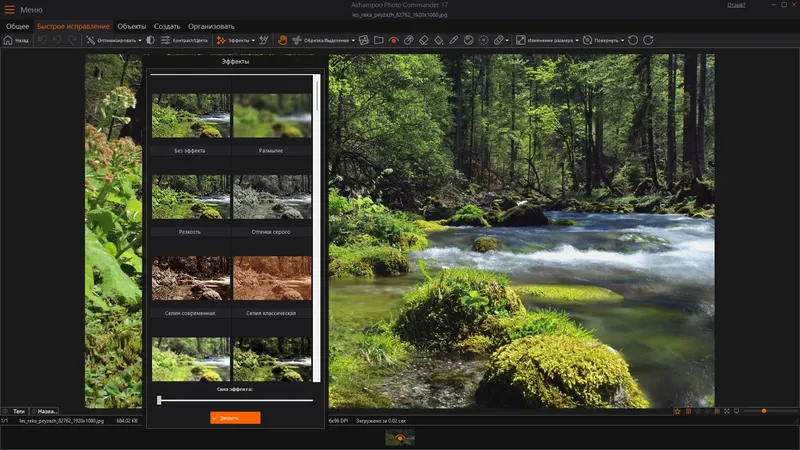Image resolution: width=800 pixels, height=450 pixels.
Task: Select the filmstrip thumbnail at bottom
Action: [399, 437]
